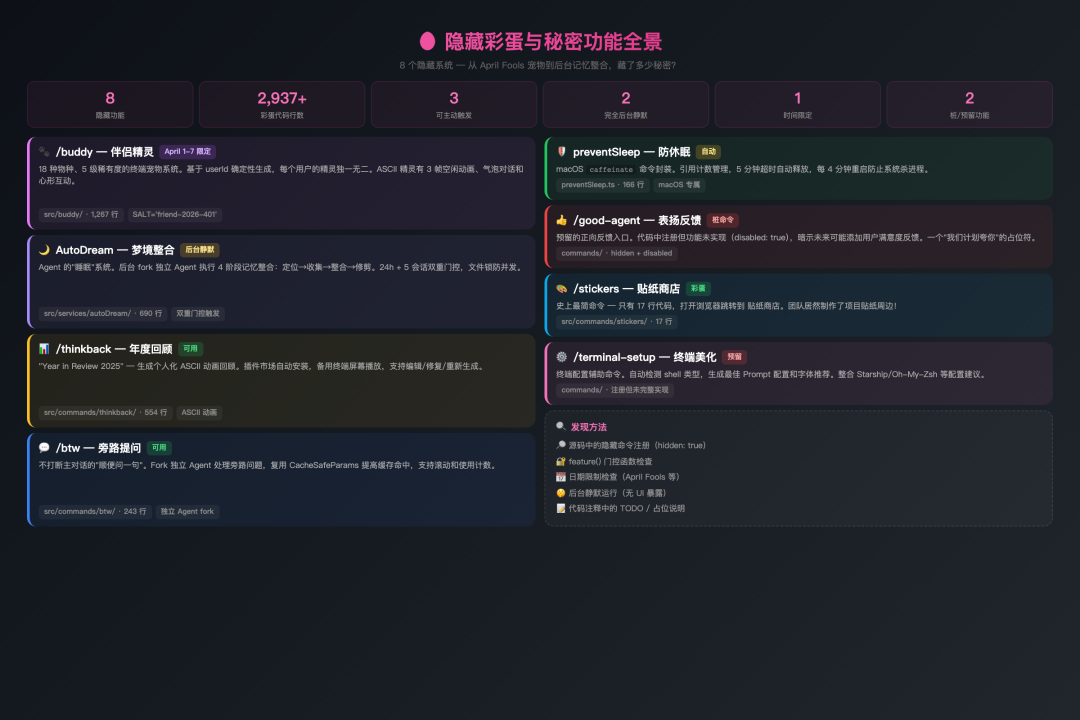Click the '8 隐藏功能' stat card

pos(110,105)
